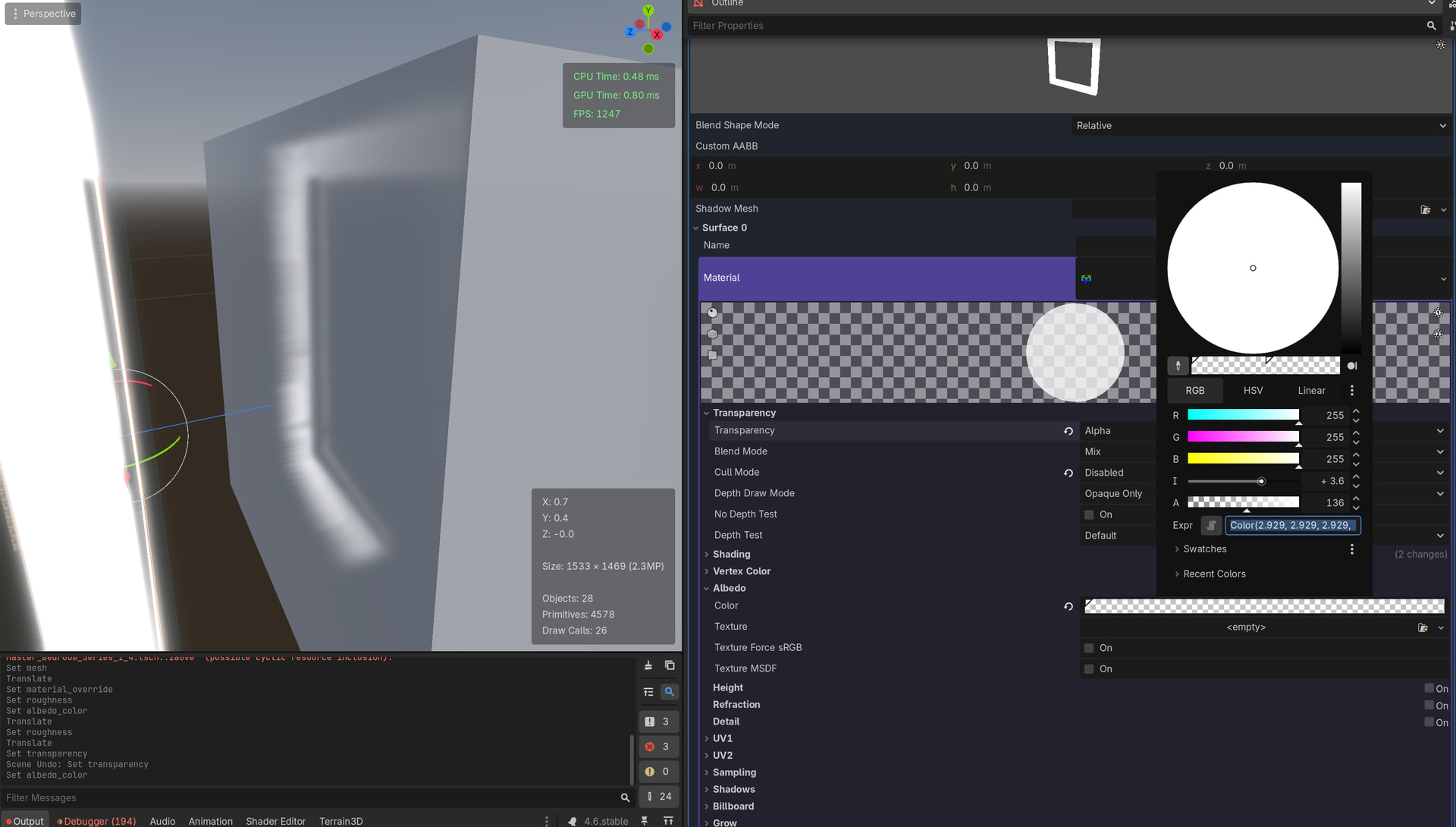This screenshot has width=1456, height=827.
Task: Enable Texture Force sRGB checkbox
Action: point(1089,648)
